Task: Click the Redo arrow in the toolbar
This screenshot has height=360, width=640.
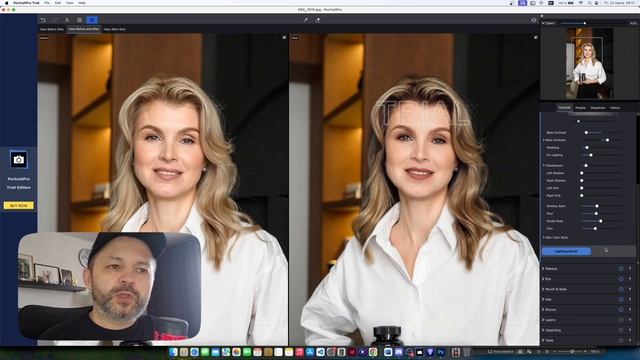Action: 55,20
